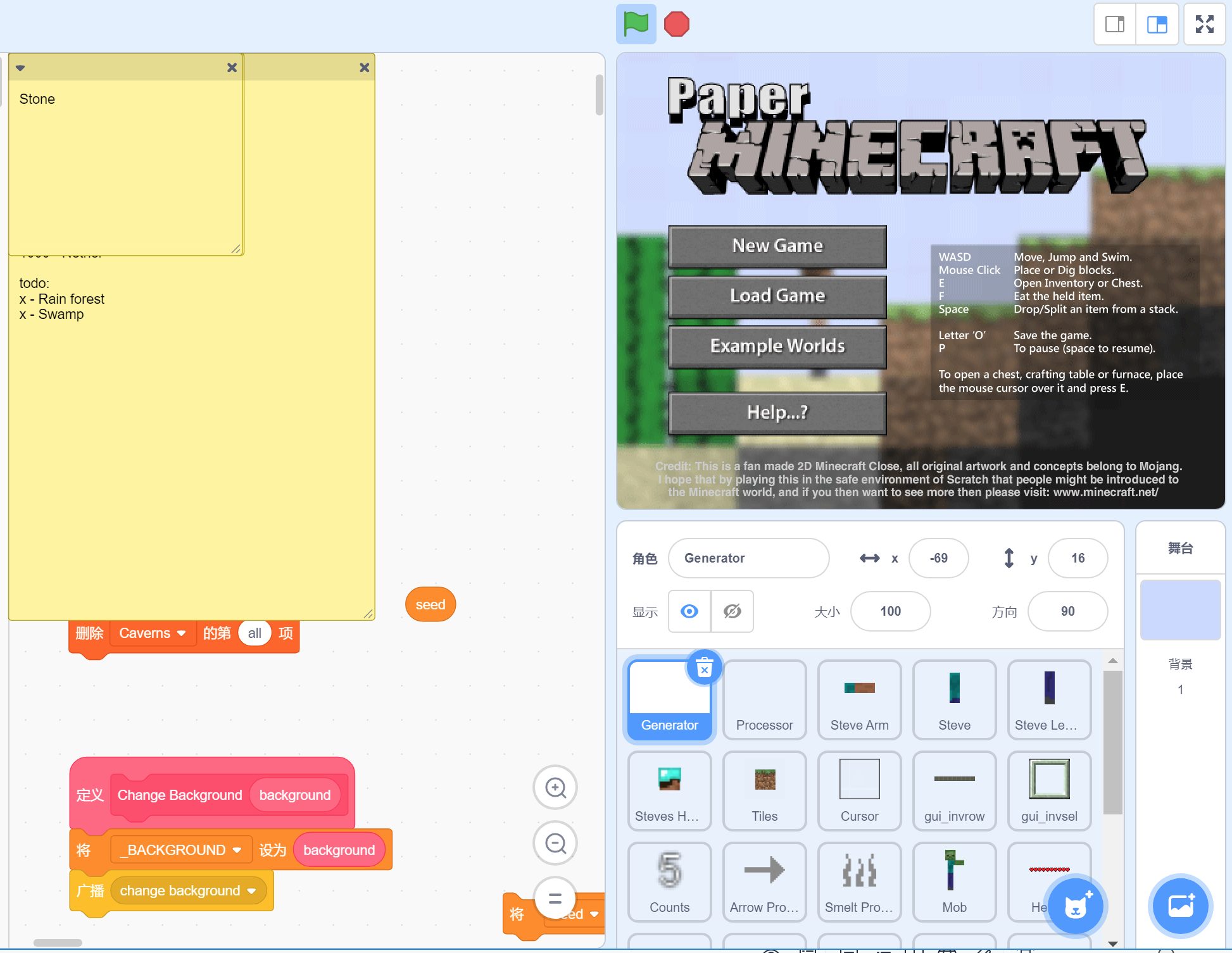Select the gui_invsel sprite
This screenshot has height=953, width=1232.
point(1049,791)
